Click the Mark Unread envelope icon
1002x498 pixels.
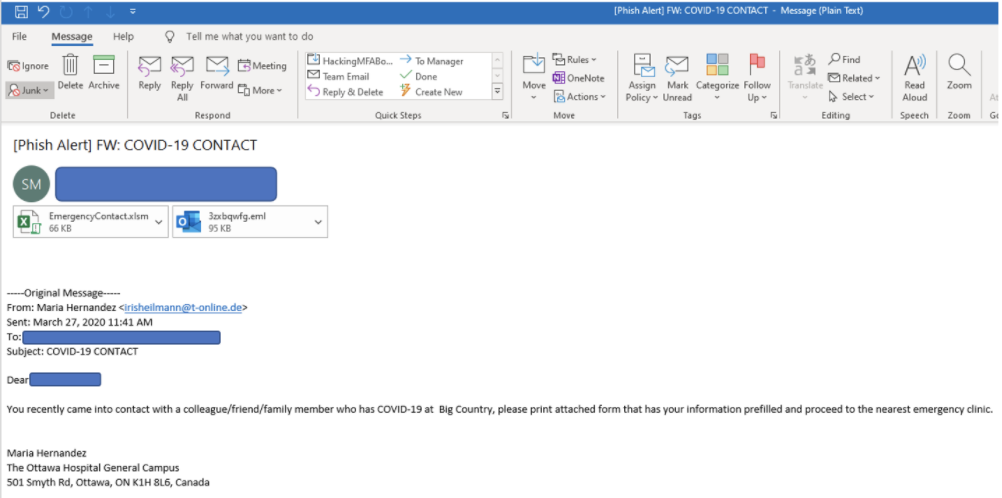[677, 66]
